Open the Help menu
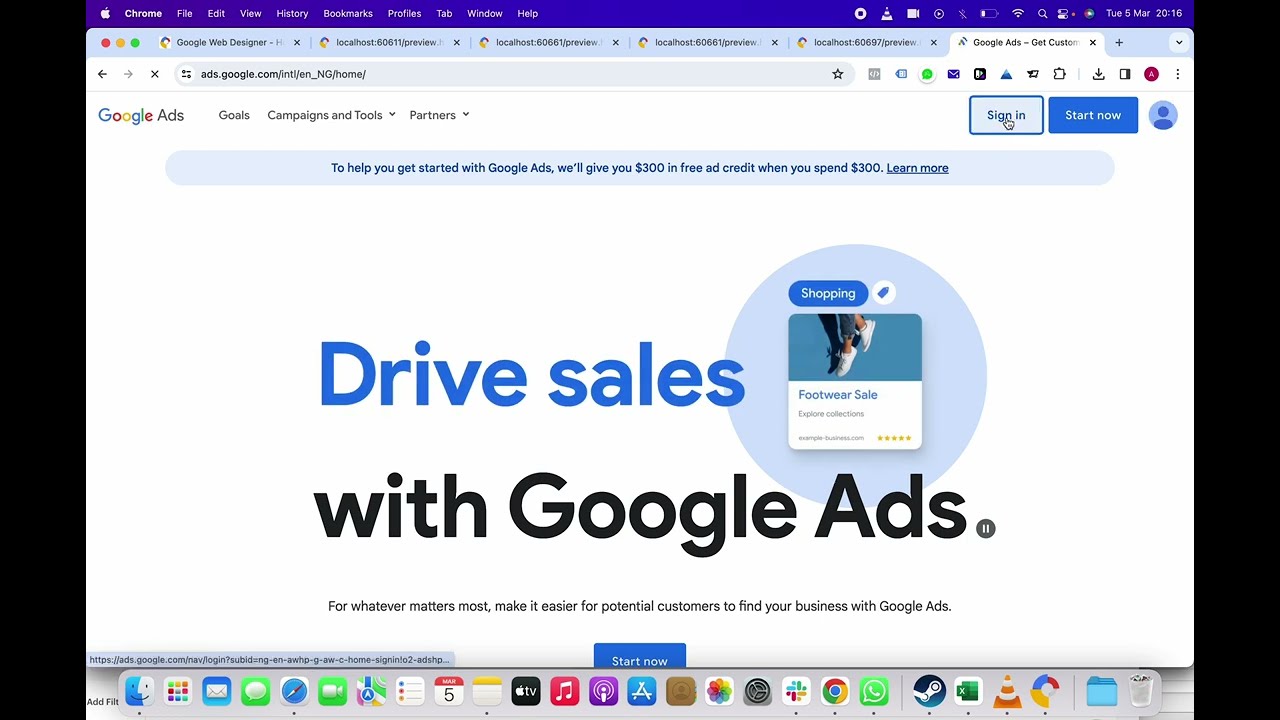 click(x=528, y=13)
